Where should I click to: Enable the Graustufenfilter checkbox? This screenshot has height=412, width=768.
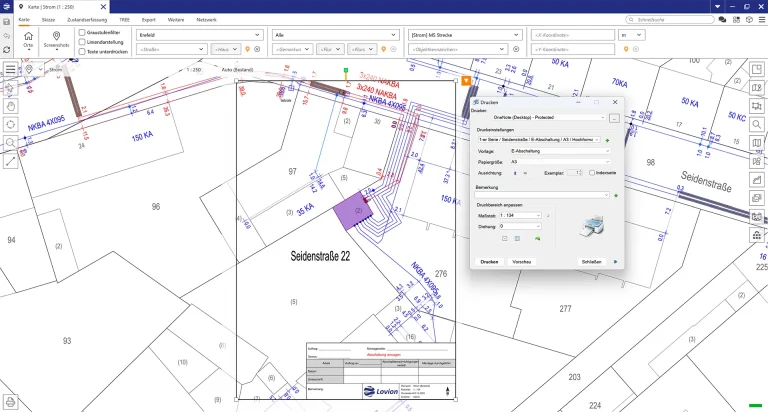click(x=82, y=32)
